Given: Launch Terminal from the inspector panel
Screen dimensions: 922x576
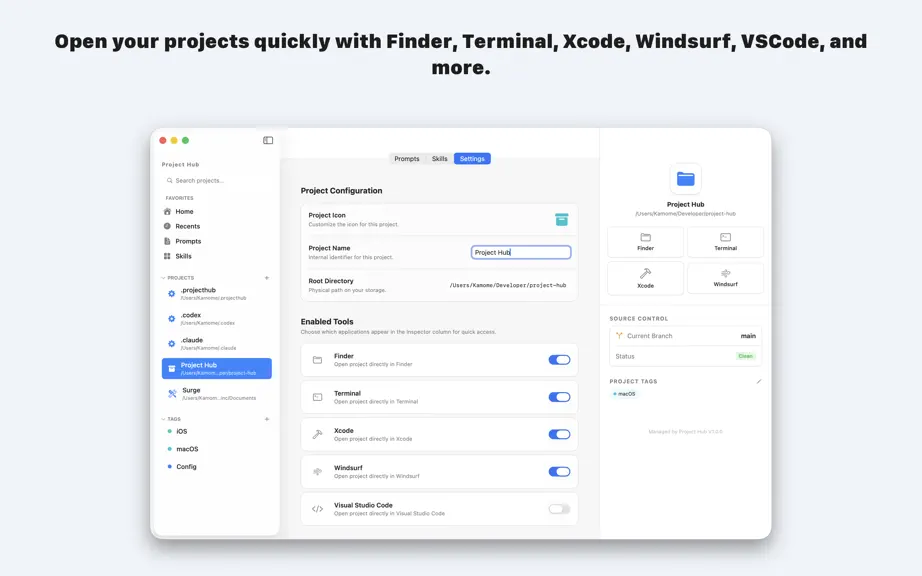Looking at the screenshot, I should pyautogui.click(x=725, y=242).
